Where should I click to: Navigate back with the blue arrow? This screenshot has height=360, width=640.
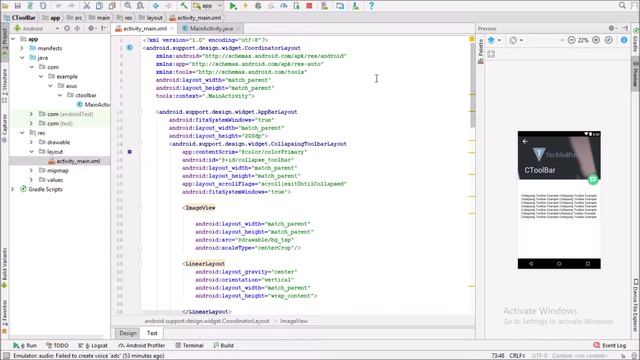point(156,6)
